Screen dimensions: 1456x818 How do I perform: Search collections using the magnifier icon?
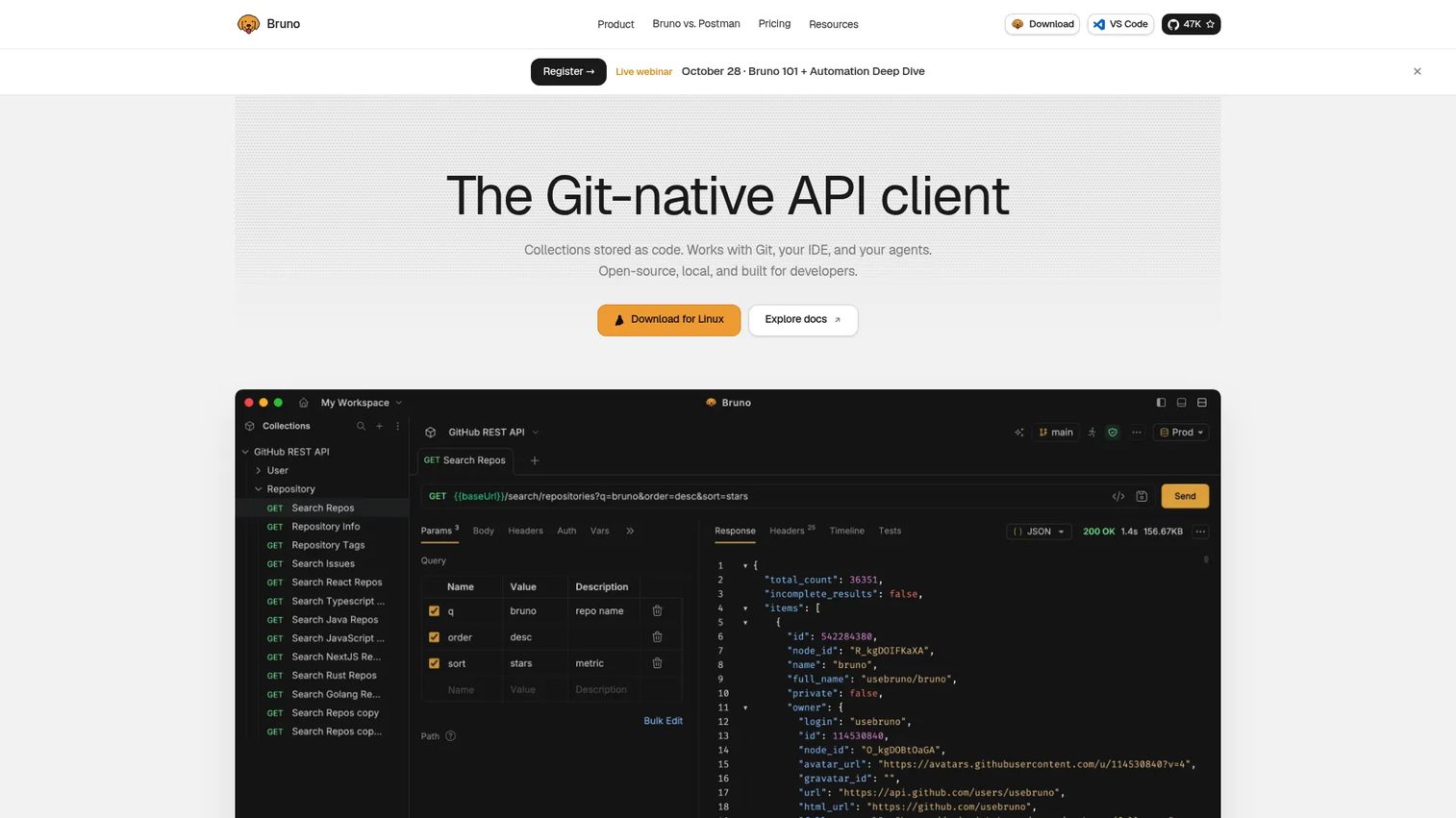point(361,426)
